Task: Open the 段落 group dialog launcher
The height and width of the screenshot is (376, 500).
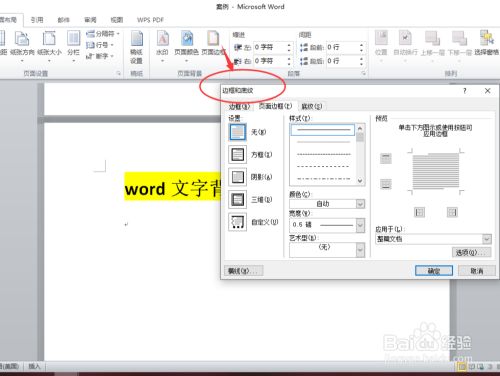Action: (364, 73)
